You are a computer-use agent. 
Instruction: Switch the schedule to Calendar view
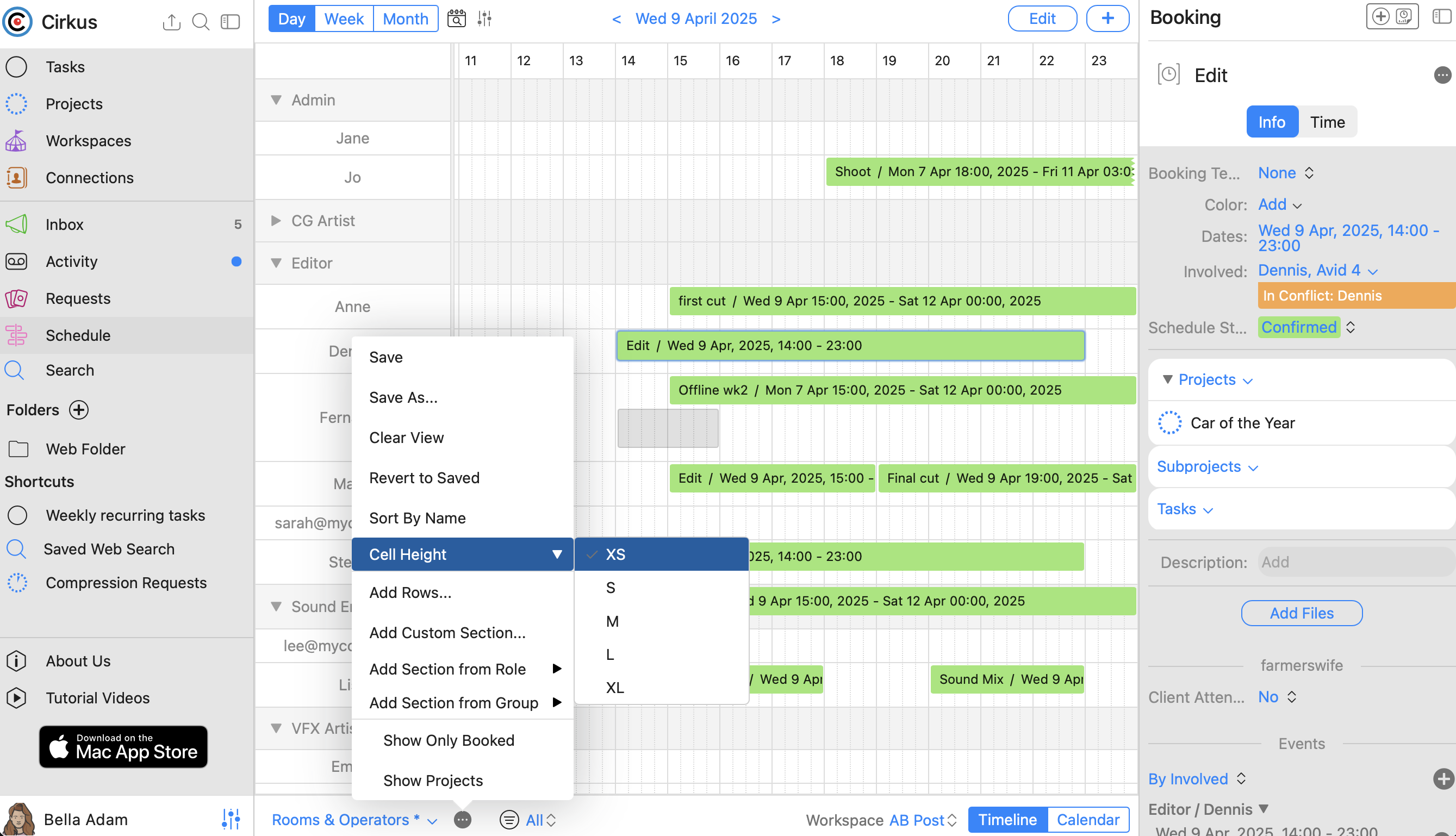click(1087, 819)
